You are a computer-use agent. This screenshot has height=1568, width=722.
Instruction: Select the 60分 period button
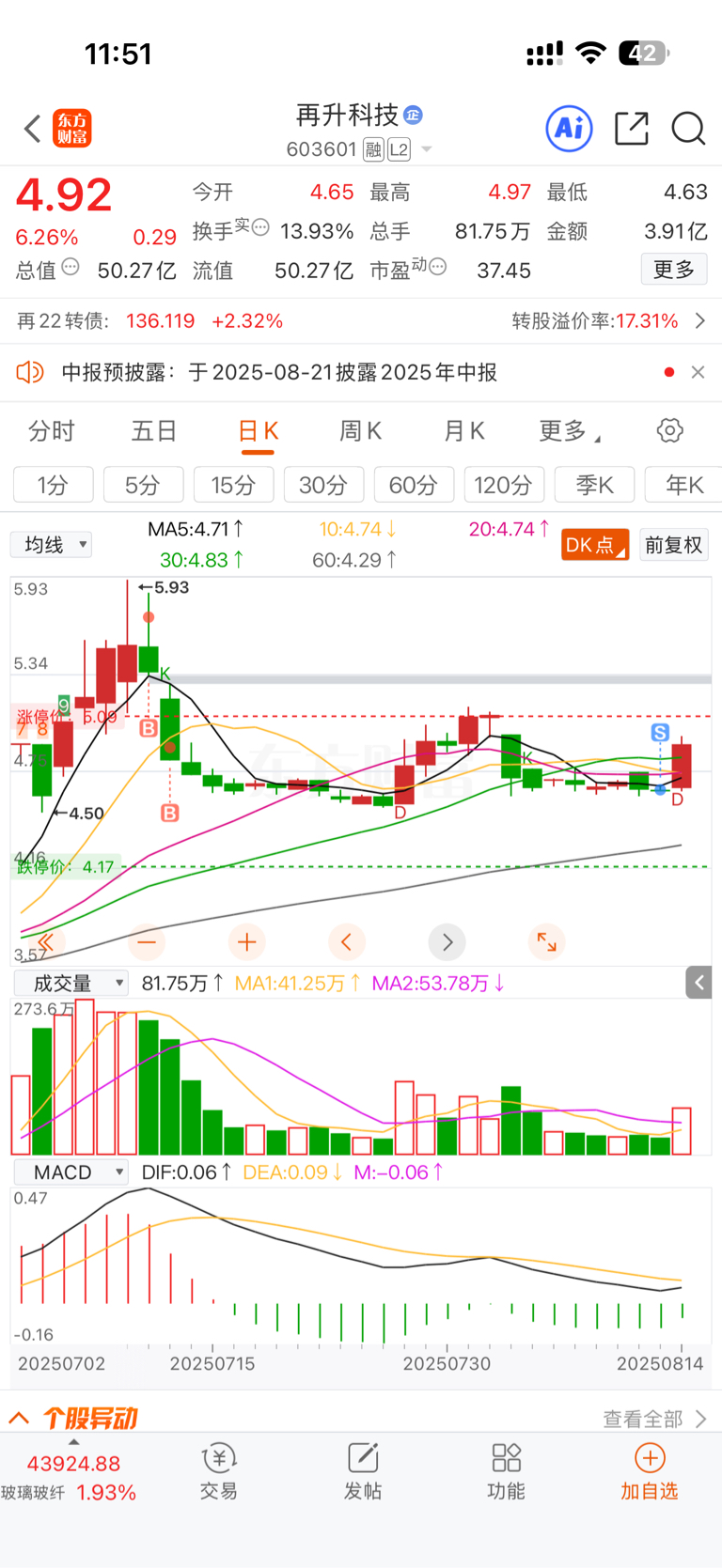415,485
